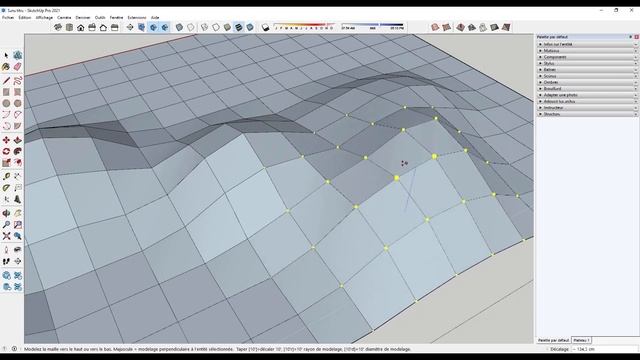
Task: Choose the Sandbox Add Detail tool
Action: point(495,27)
